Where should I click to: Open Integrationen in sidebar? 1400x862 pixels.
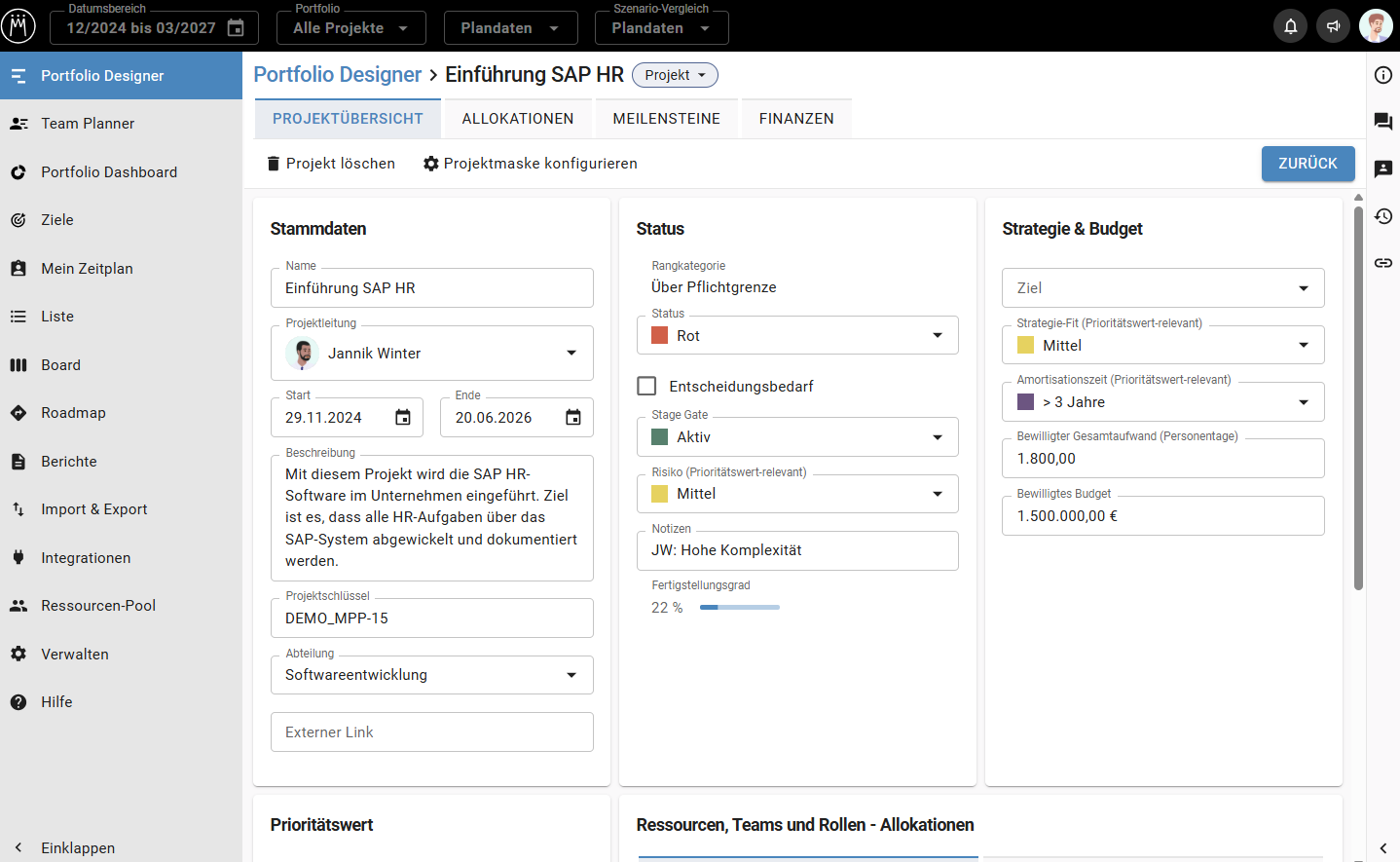point(121,558)
